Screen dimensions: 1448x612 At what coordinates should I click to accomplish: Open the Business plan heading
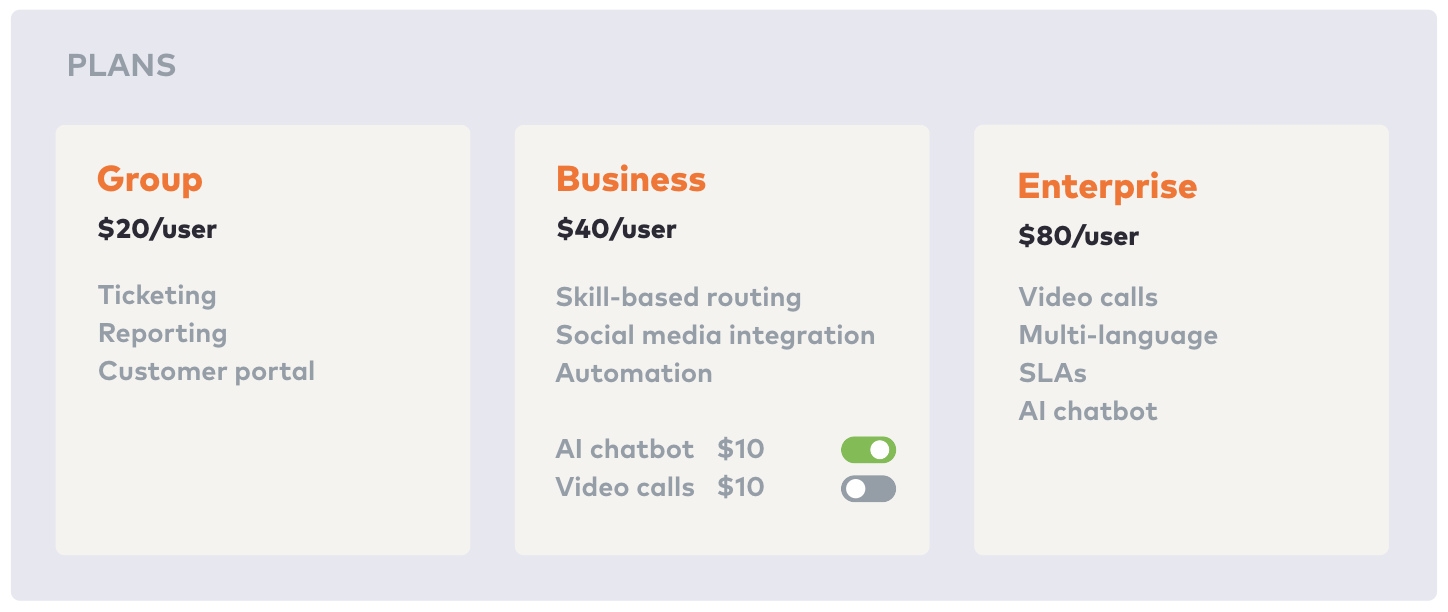click(x=631, y=180)
